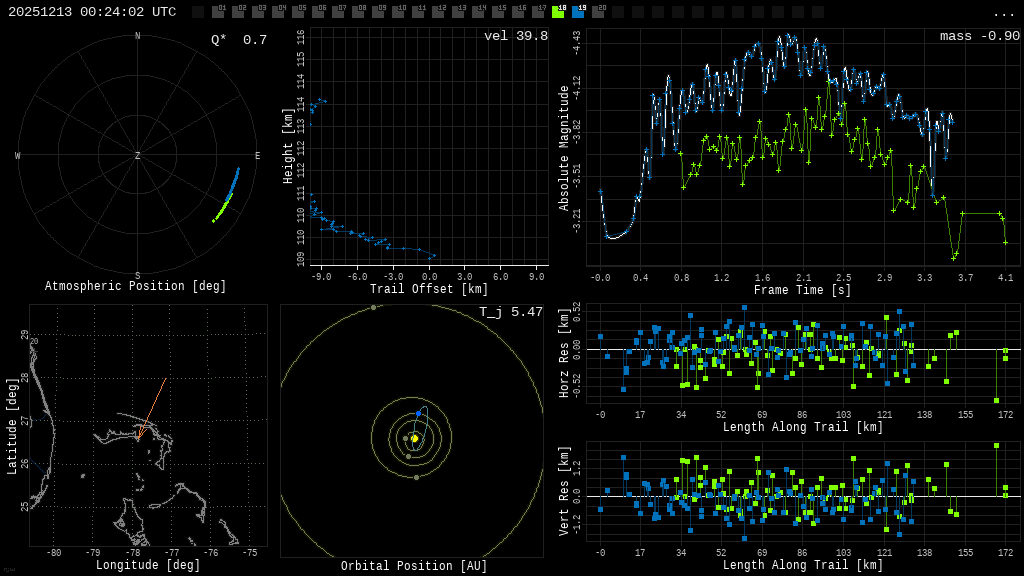Click the Q* 0.7 quality label
The width and height of the screenshot is (1024, 576).
coord(238,40)
